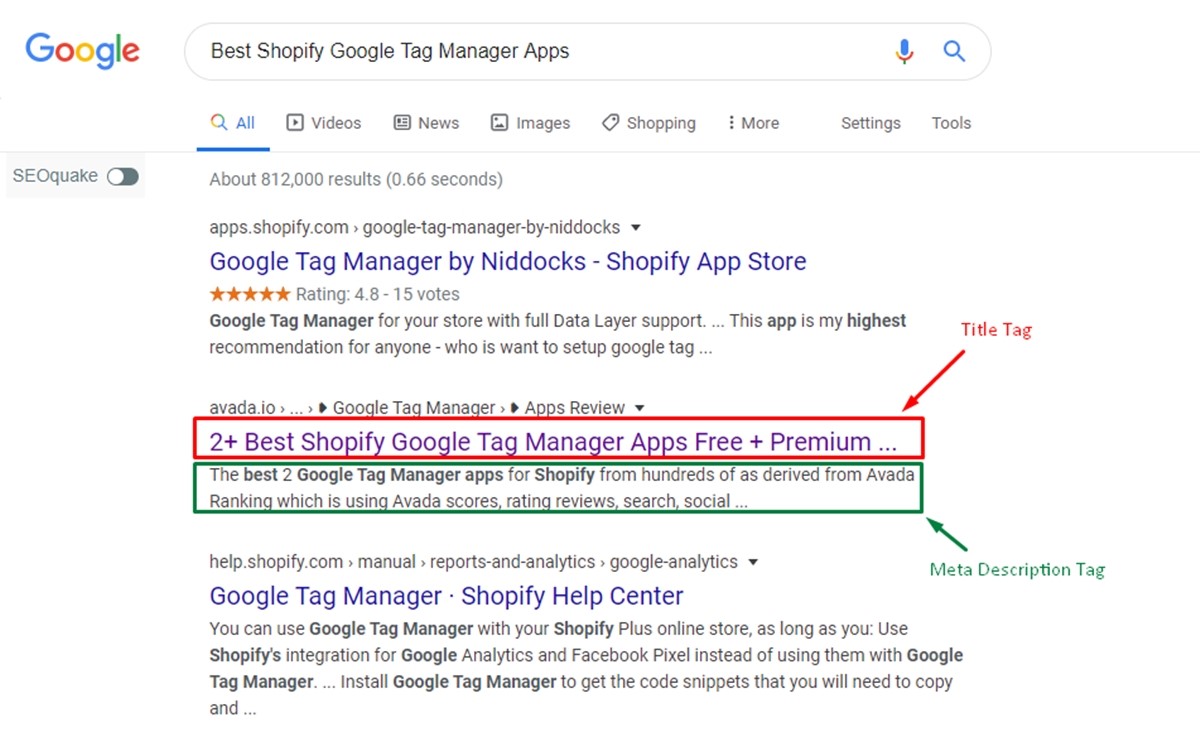Open Google Tag Manager Shopify Help Center result
This screenshot has height=741, width=1200.
pos(446,596)
